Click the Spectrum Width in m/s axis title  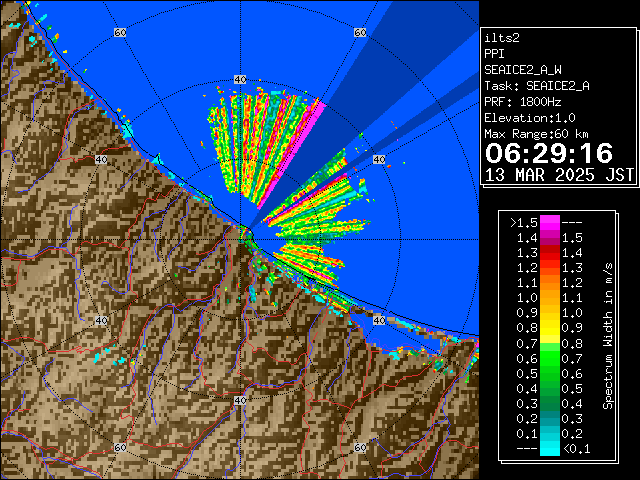[608, 336]
